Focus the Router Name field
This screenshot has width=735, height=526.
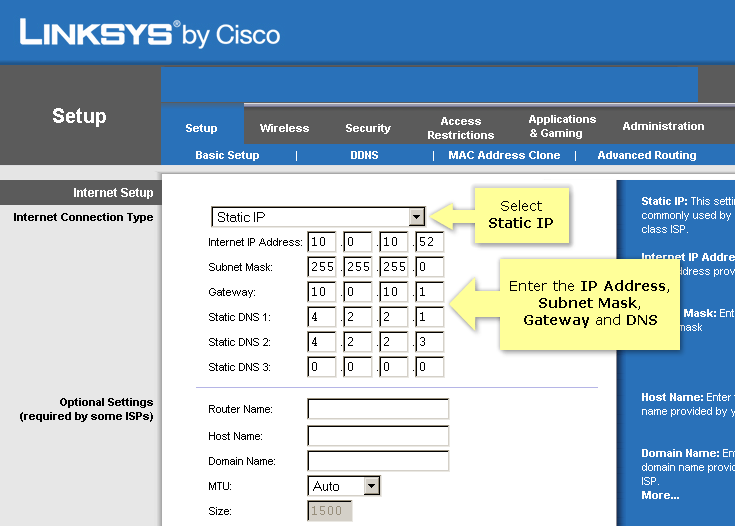pos(378,409)
